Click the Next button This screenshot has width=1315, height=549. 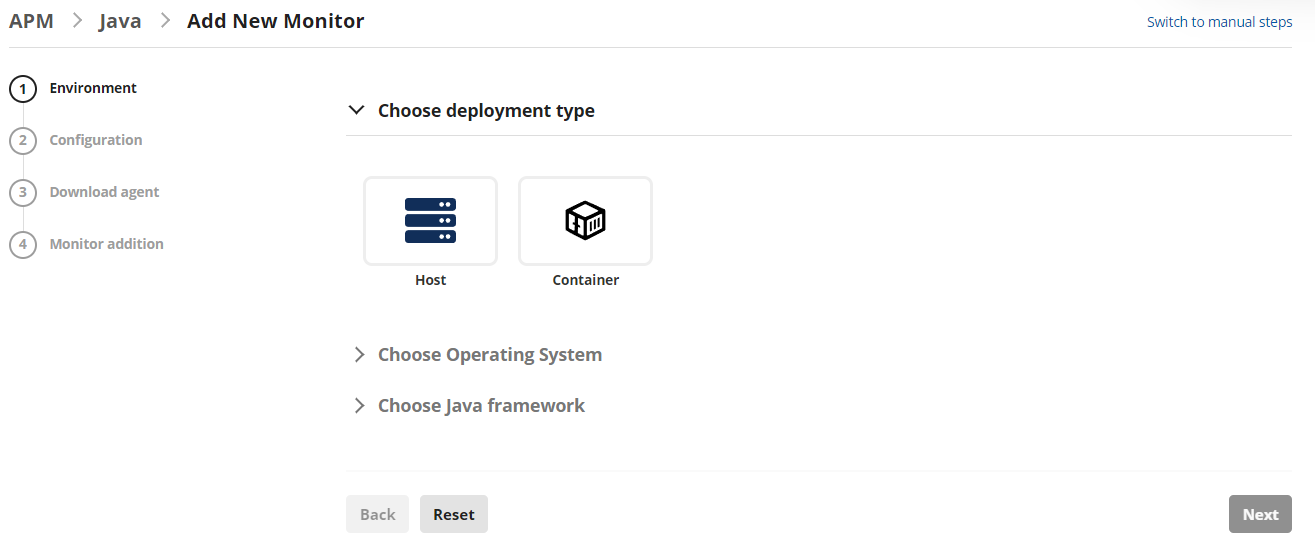[x=1260, y=514]
